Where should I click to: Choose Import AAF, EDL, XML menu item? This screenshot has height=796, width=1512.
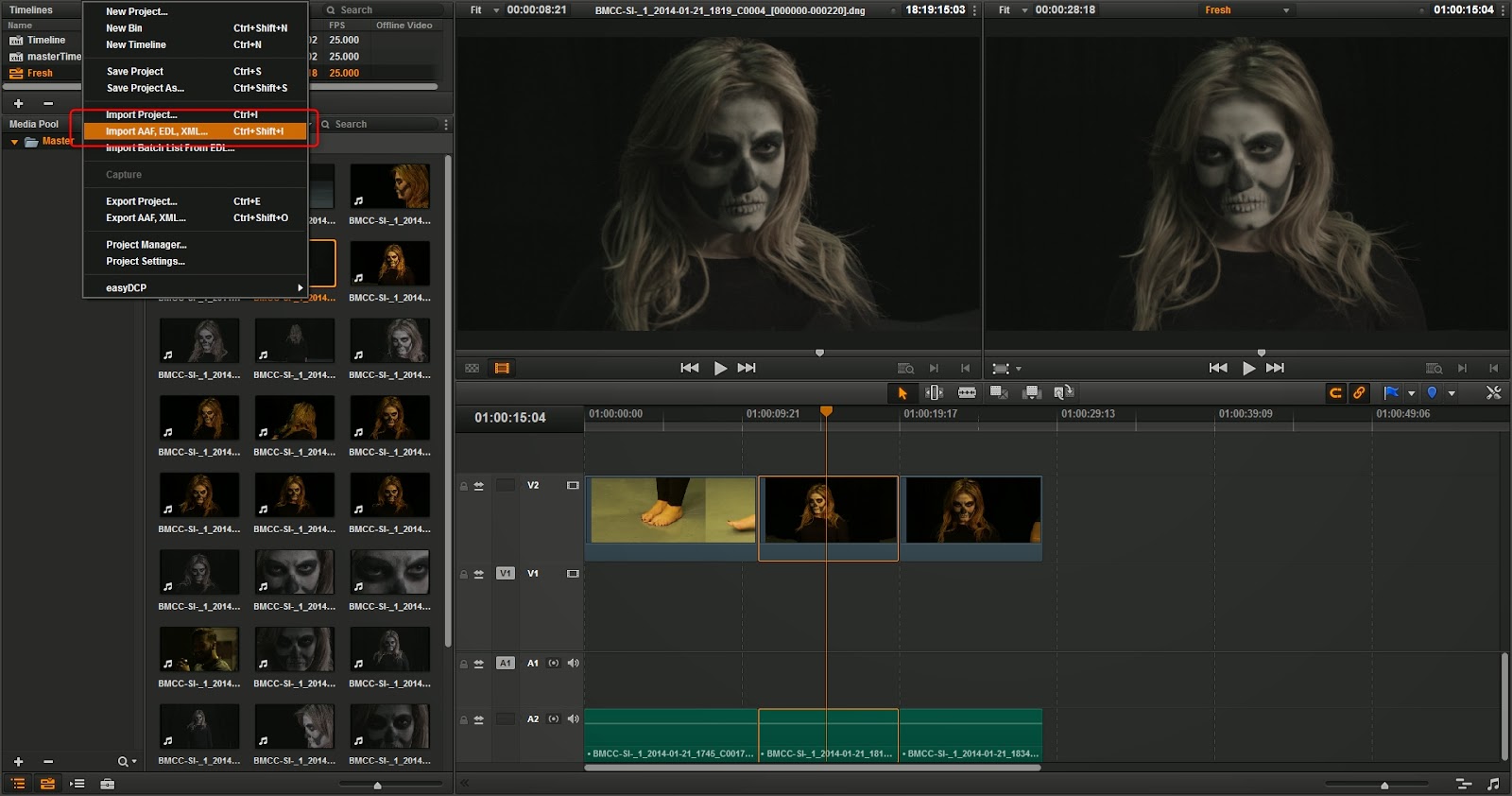tap(157, 131)
